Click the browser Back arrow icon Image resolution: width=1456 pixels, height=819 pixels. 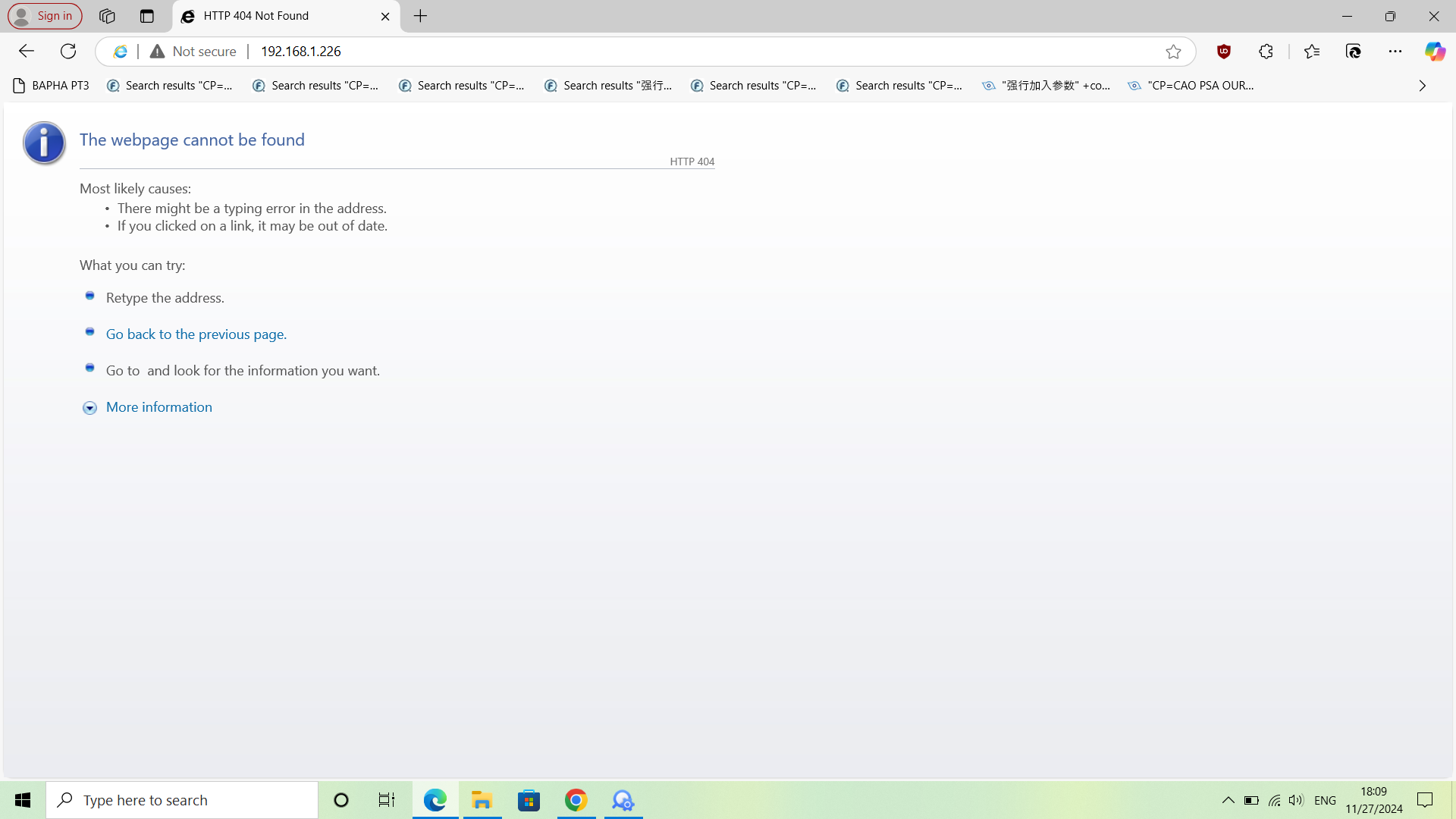(27, 52)
